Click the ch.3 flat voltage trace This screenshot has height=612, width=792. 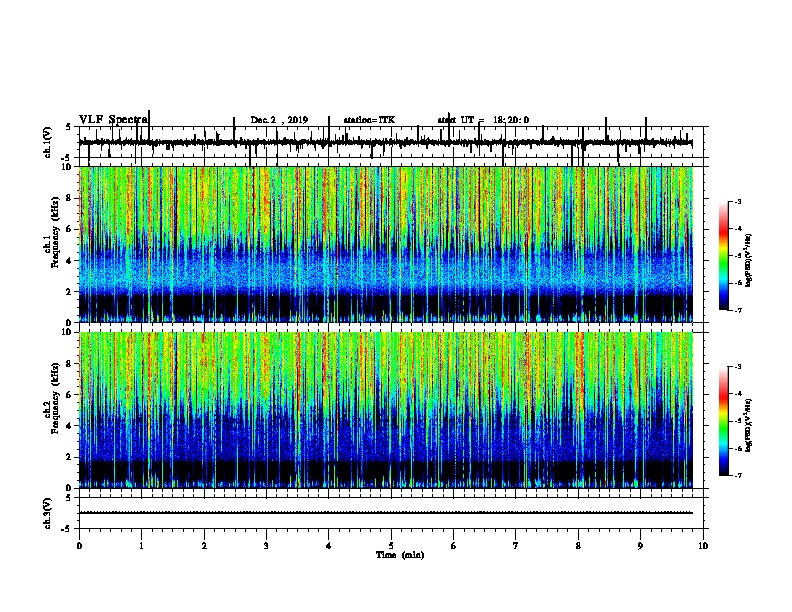[386, 513]
